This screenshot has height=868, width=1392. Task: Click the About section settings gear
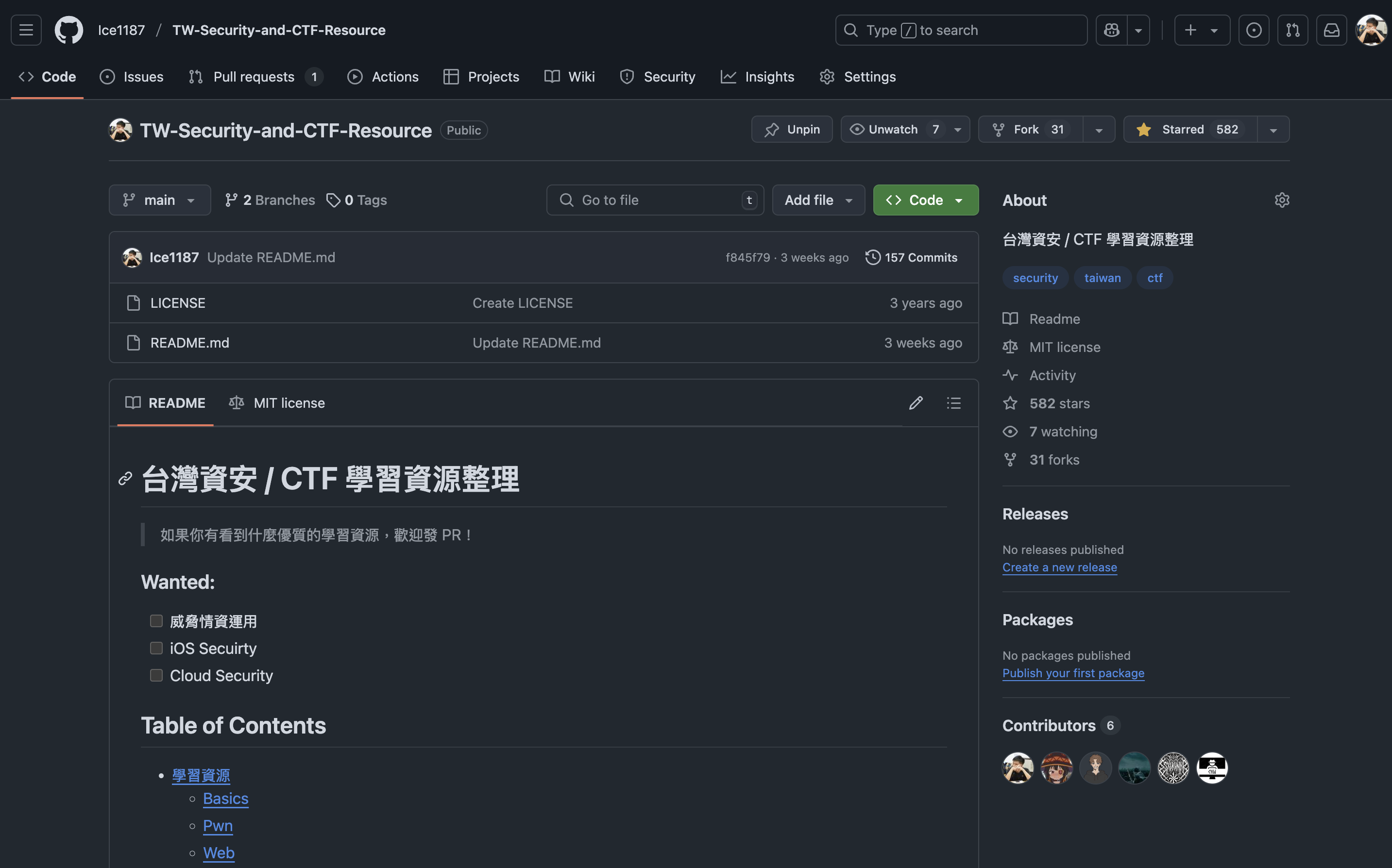(x=1282, y=200)
